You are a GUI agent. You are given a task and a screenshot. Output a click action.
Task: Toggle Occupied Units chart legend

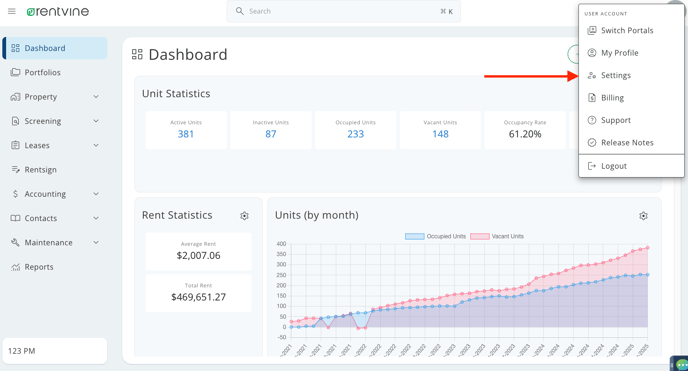point(435,236)
